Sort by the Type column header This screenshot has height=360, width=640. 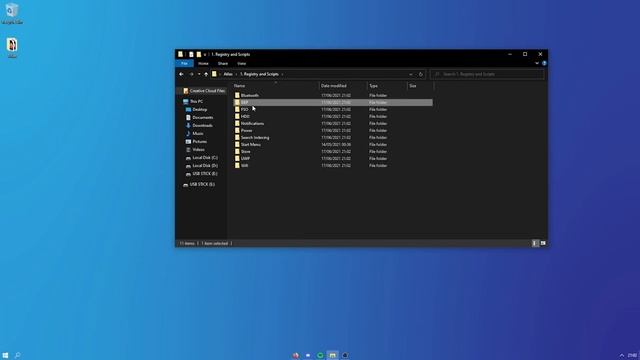click(x=387, y=86)
